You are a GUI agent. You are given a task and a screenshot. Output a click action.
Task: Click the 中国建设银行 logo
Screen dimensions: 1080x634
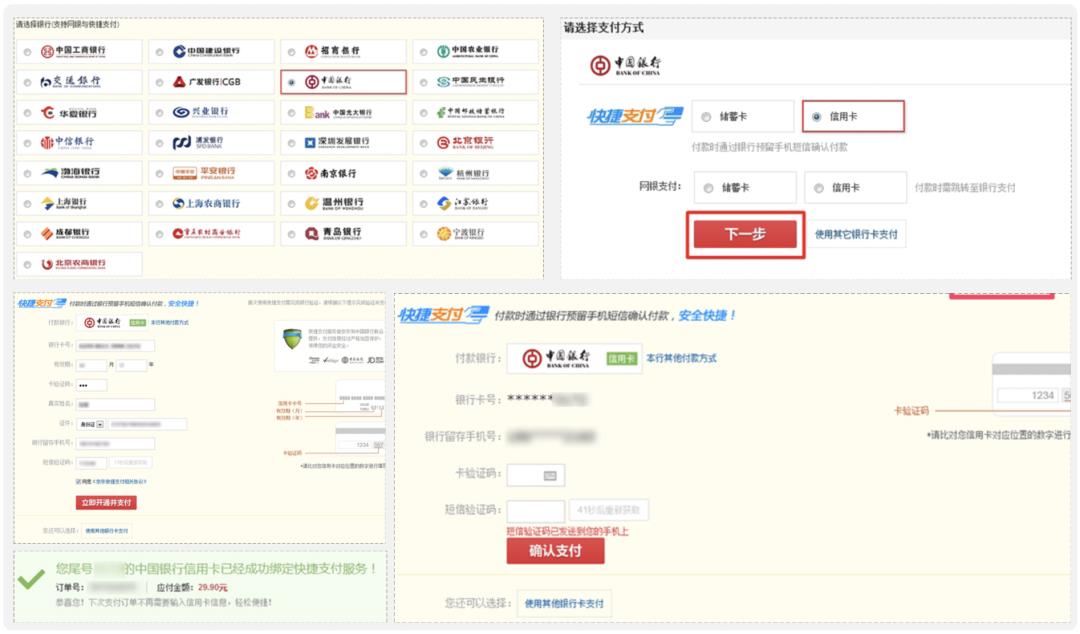tap(206, 51)
